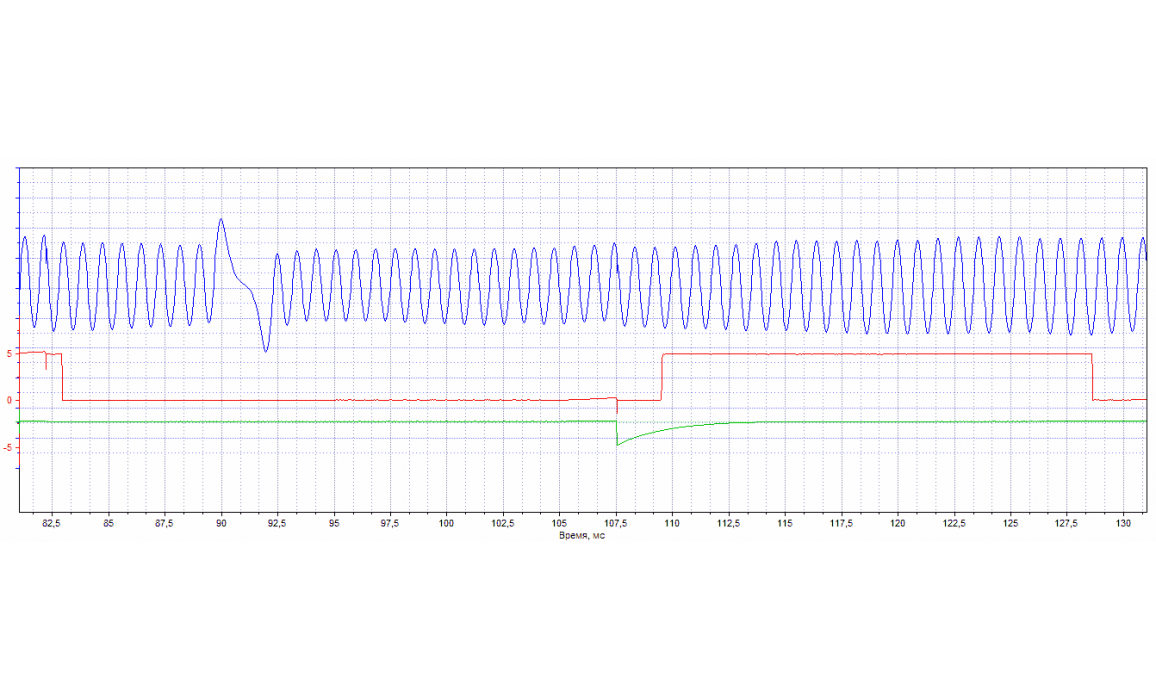The image size is (1156, 700).
Task: Click the 130 label on the time axis
Action: click(x=1123, y=524)
